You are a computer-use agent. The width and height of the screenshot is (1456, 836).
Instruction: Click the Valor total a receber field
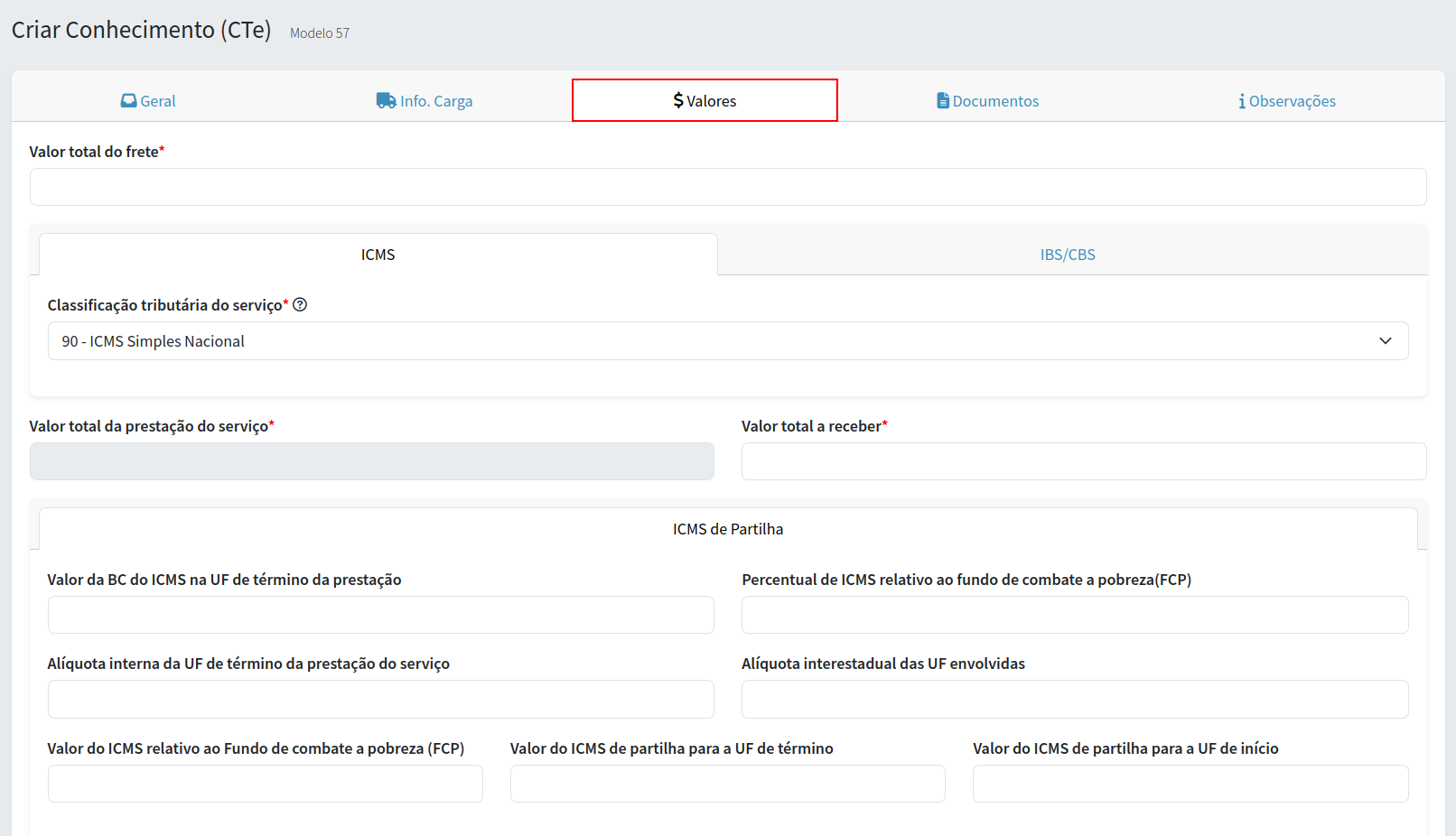(x=1084, y=461)
